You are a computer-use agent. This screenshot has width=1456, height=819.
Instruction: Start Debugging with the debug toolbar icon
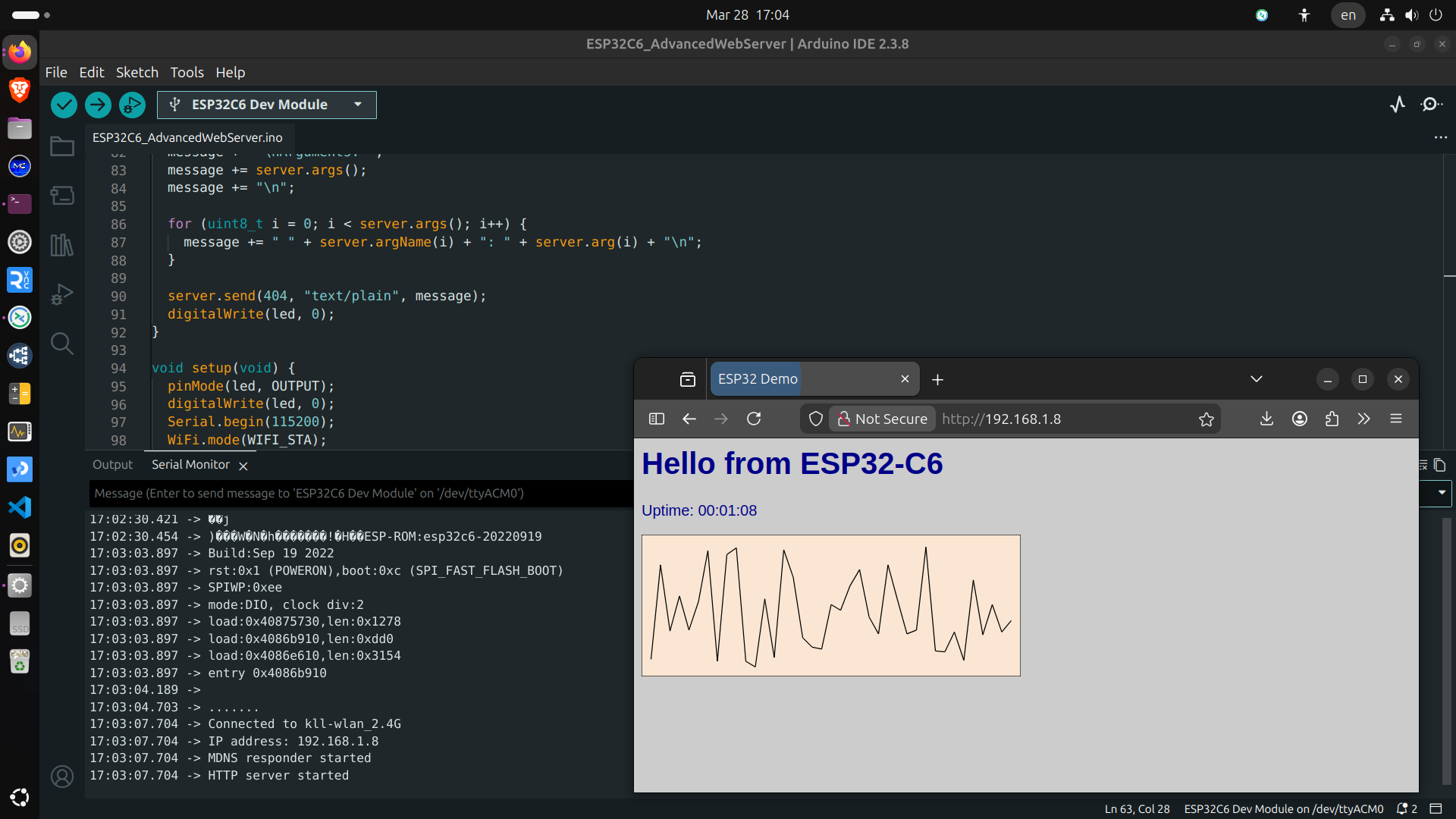pyautogui.click(x=132, y=105)
